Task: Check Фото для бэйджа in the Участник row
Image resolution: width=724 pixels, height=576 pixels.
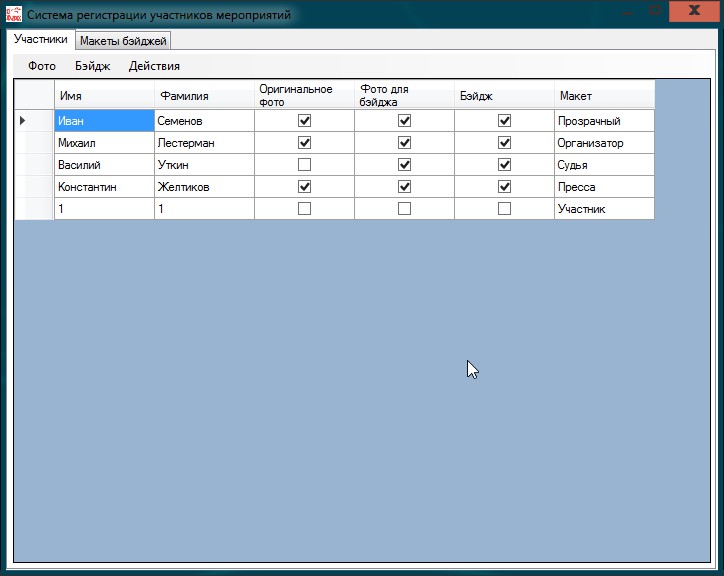Action: [x=404, y=208]
